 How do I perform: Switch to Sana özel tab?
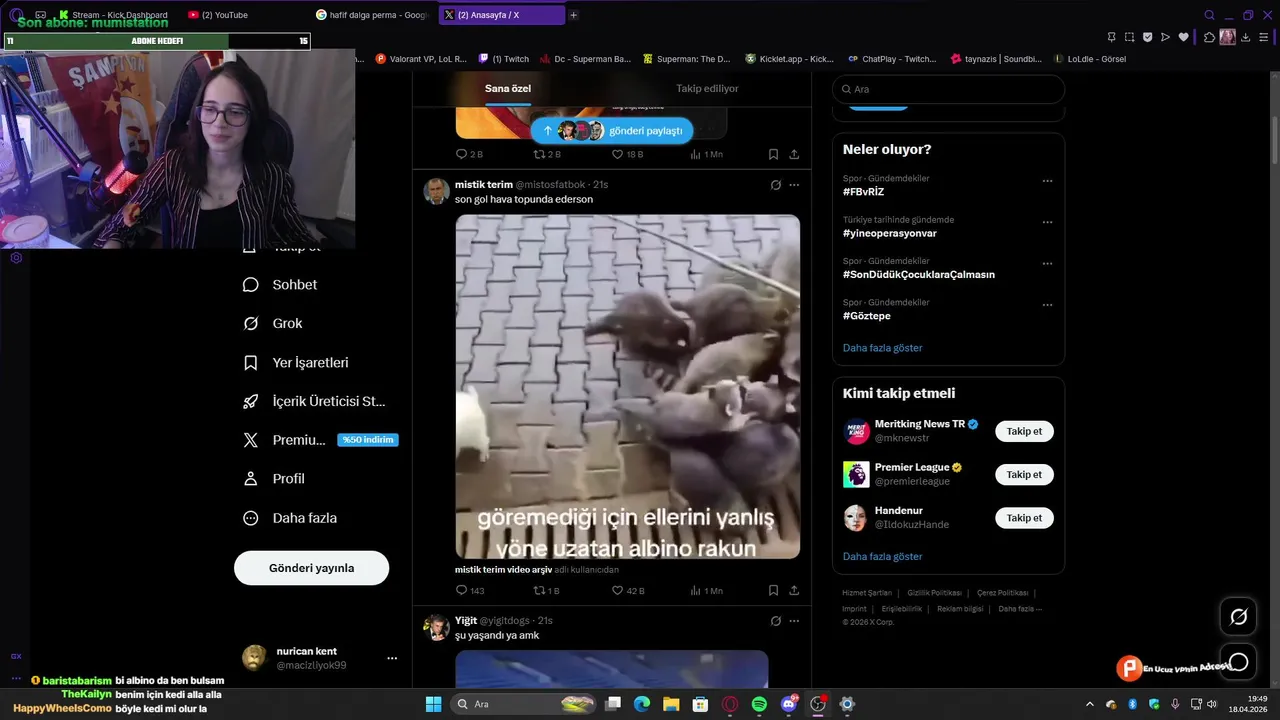pos(508,89)
